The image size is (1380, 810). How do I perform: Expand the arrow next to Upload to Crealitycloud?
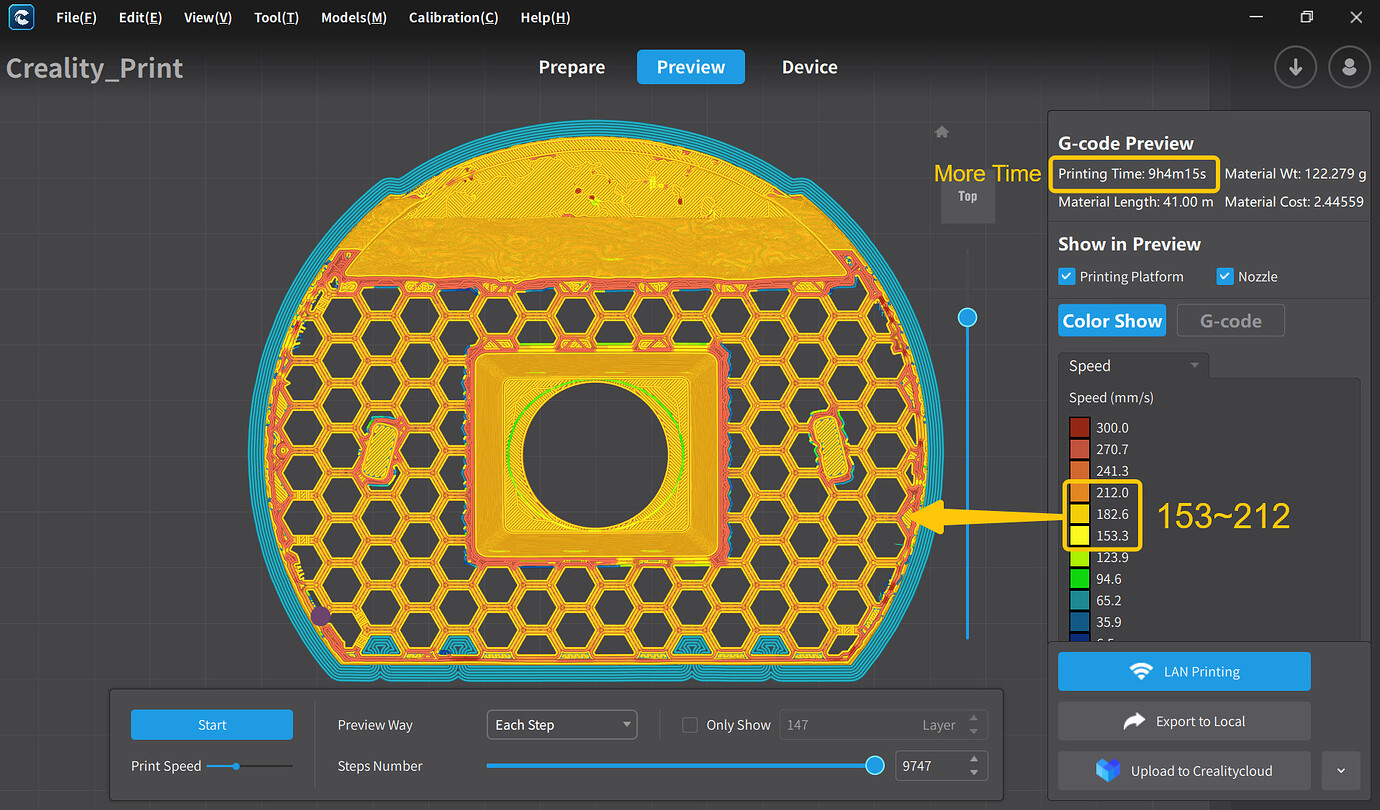click(x=1341, y=770)
